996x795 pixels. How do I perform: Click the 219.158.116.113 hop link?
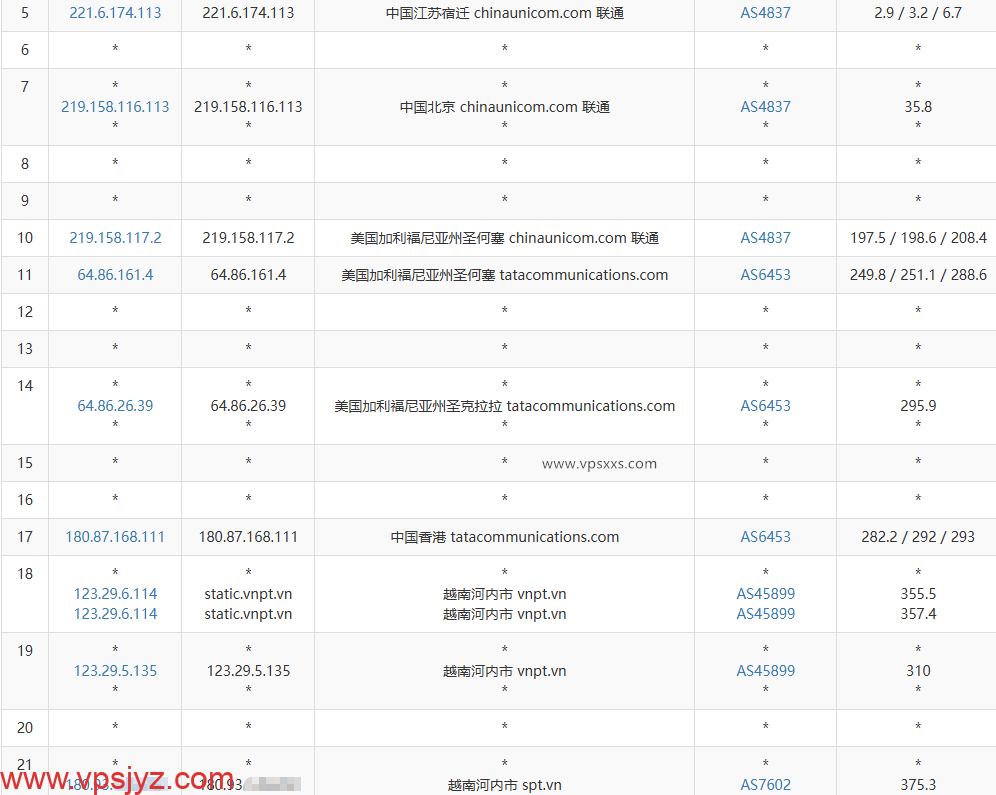[x=114, y=107]
